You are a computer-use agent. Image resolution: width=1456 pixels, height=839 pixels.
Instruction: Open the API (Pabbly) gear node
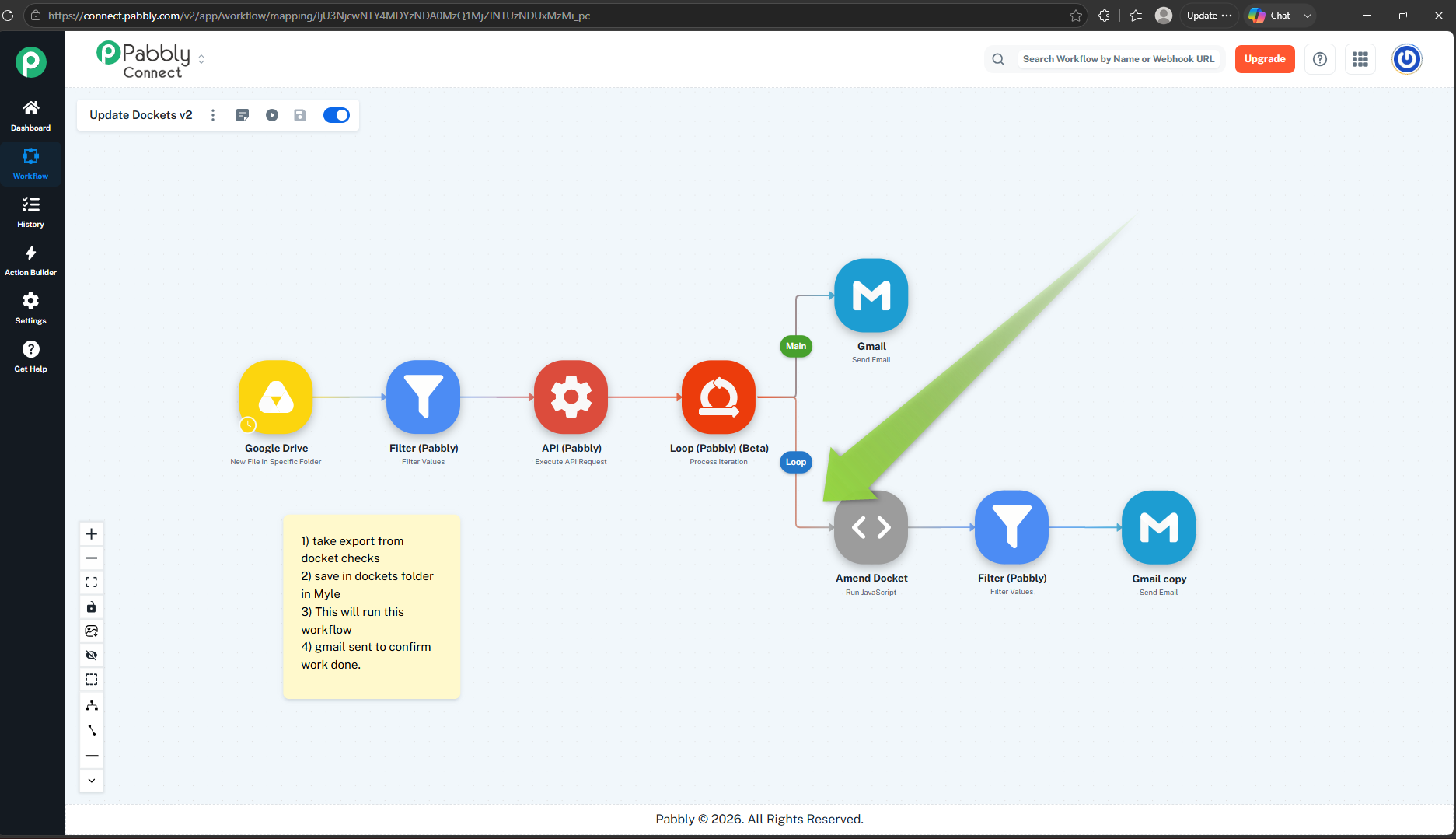[571, 397]
